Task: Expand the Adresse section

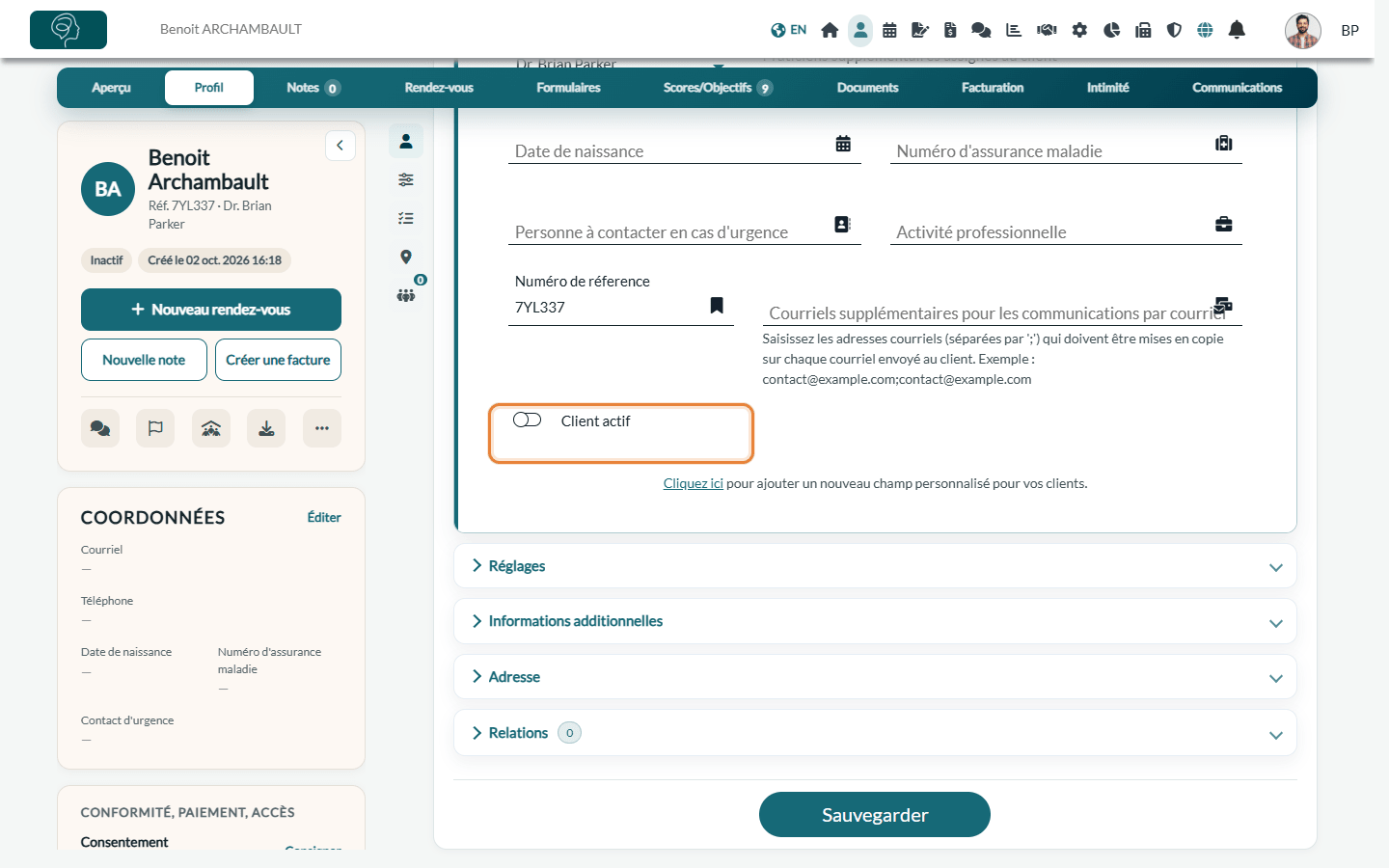Action: coord(875,677)
